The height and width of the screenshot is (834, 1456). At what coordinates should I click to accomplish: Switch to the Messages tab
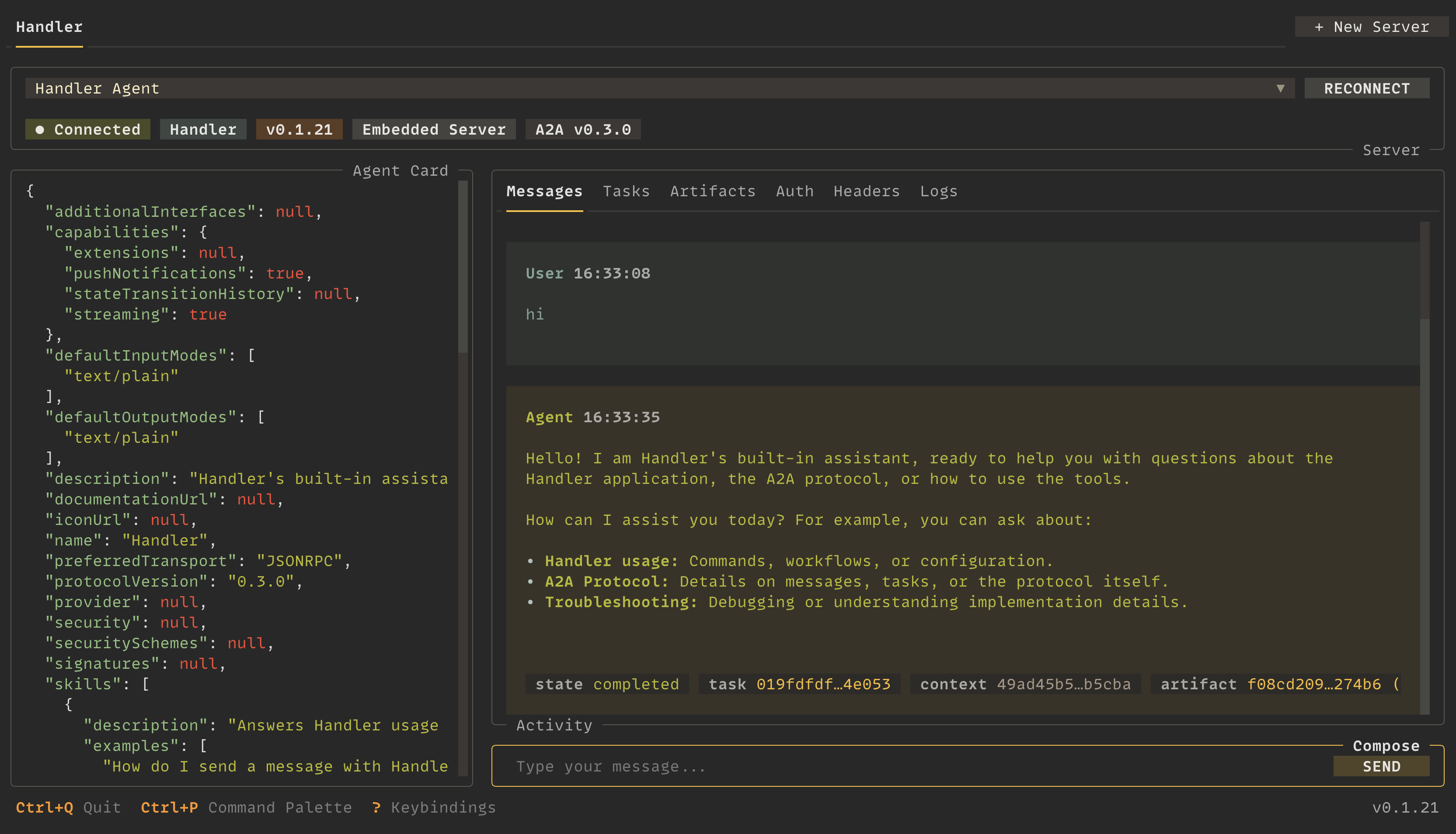[x=544, y=191]
